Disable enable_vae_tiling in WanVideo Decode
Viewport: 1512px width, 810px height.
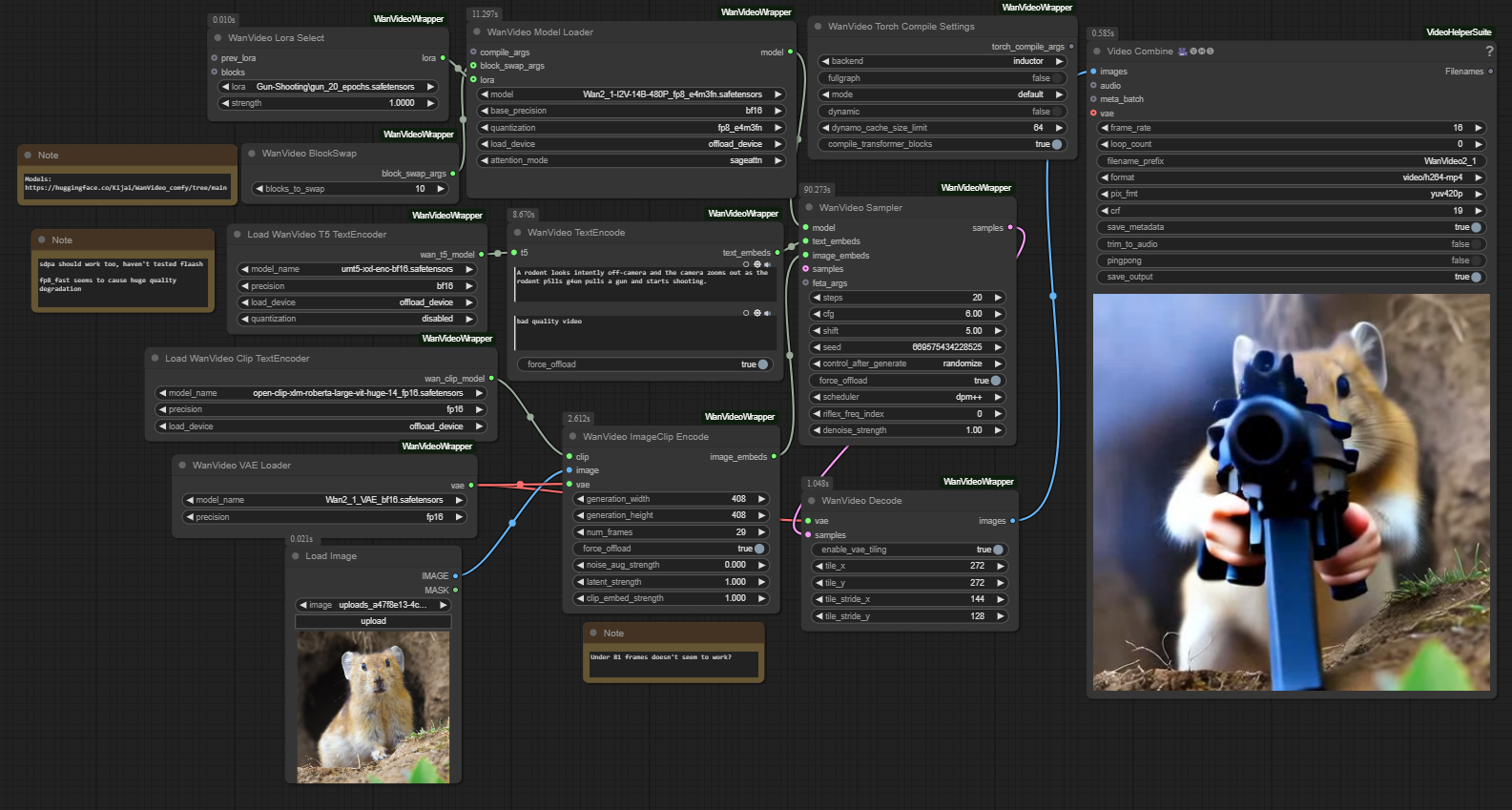click(x=997, y=550)
